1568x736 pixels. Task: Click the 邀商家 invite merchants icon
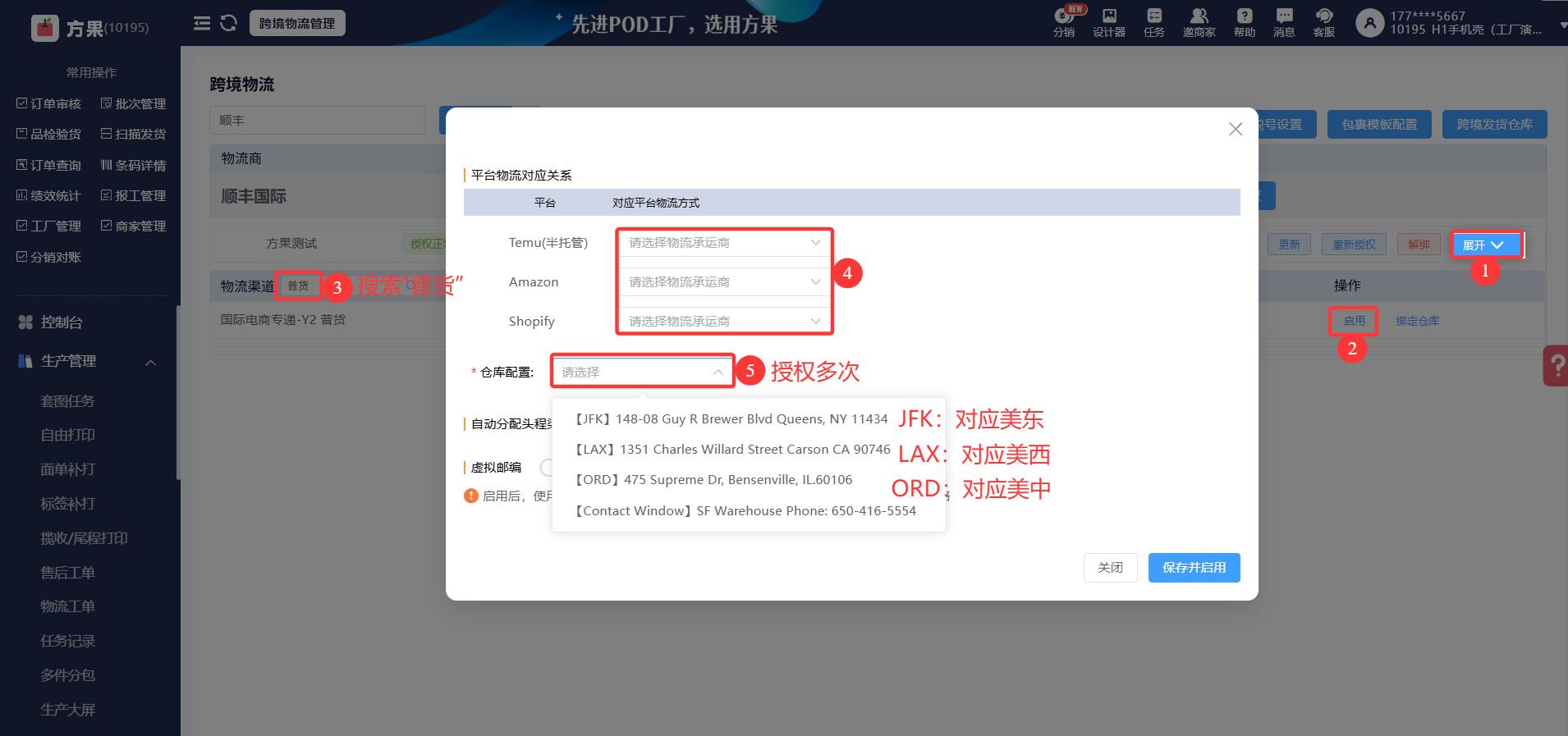coord(1199,22)
